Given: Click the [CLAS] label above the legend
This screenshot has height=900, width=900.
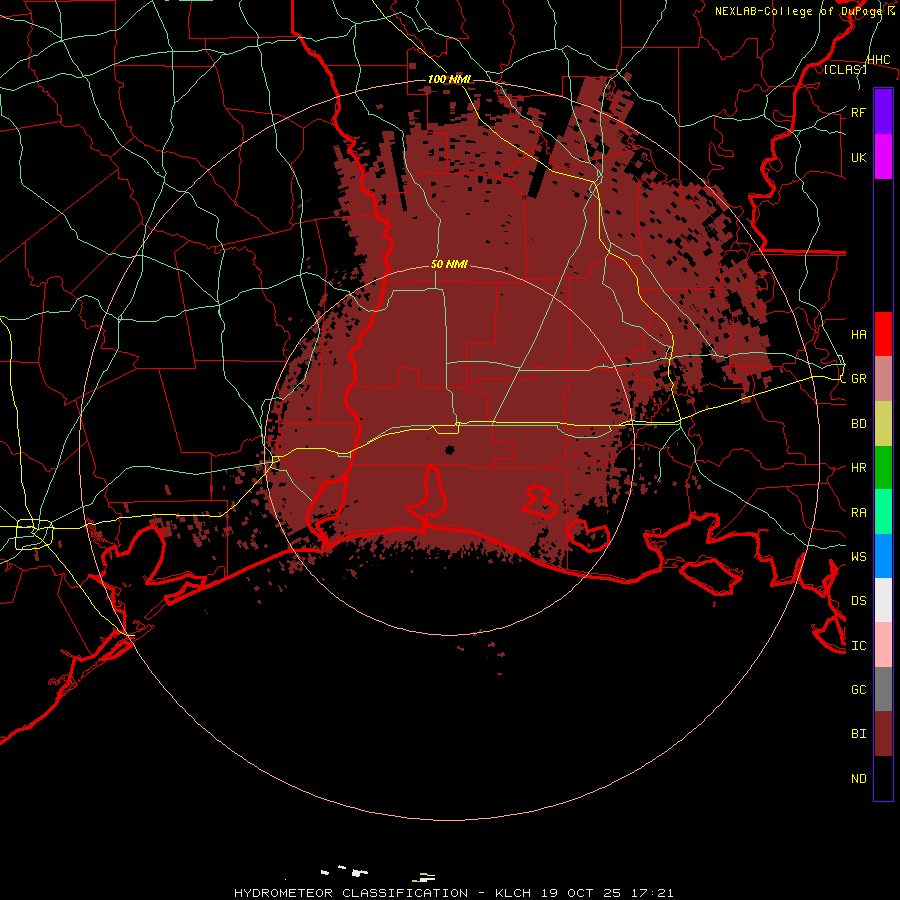Looking at the screenshot, I should pos(845,69).
